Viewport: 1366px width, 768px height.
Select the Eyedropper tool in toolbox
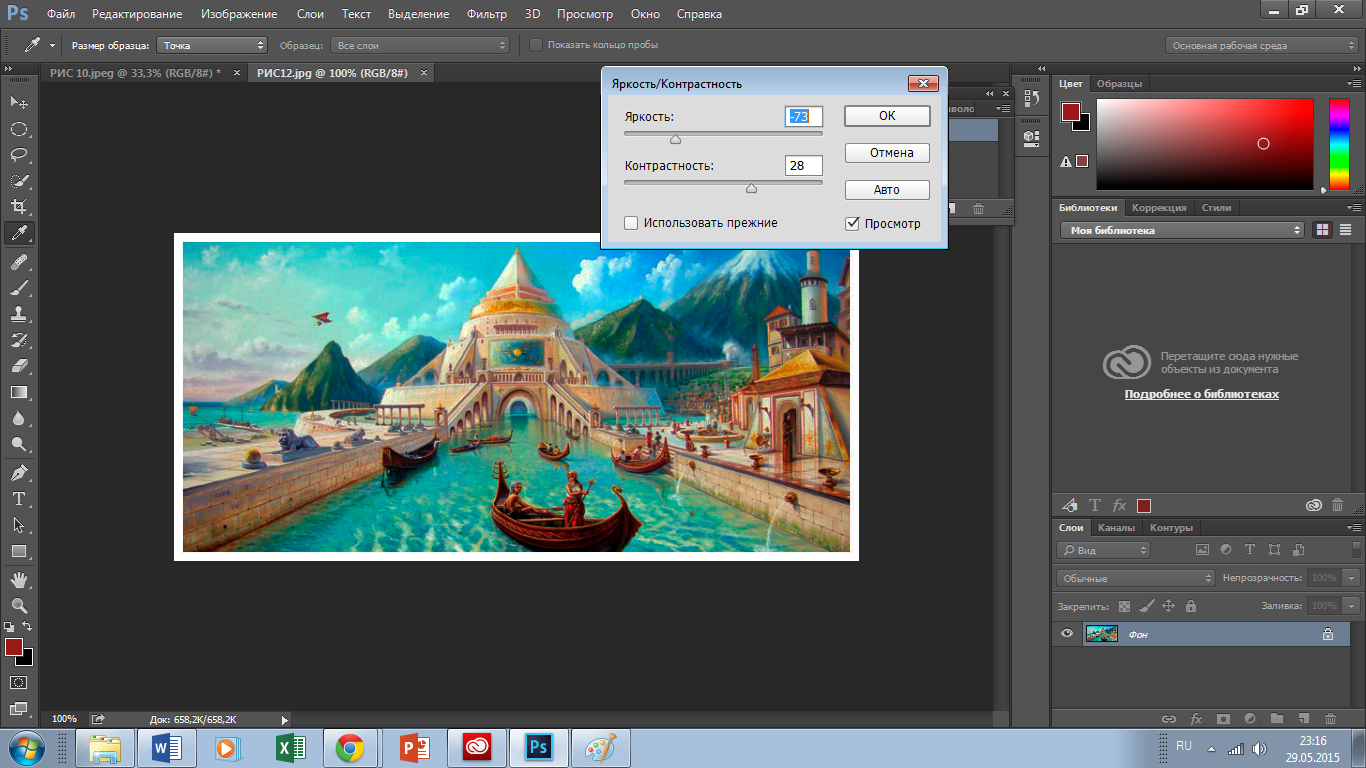[18, 233]
